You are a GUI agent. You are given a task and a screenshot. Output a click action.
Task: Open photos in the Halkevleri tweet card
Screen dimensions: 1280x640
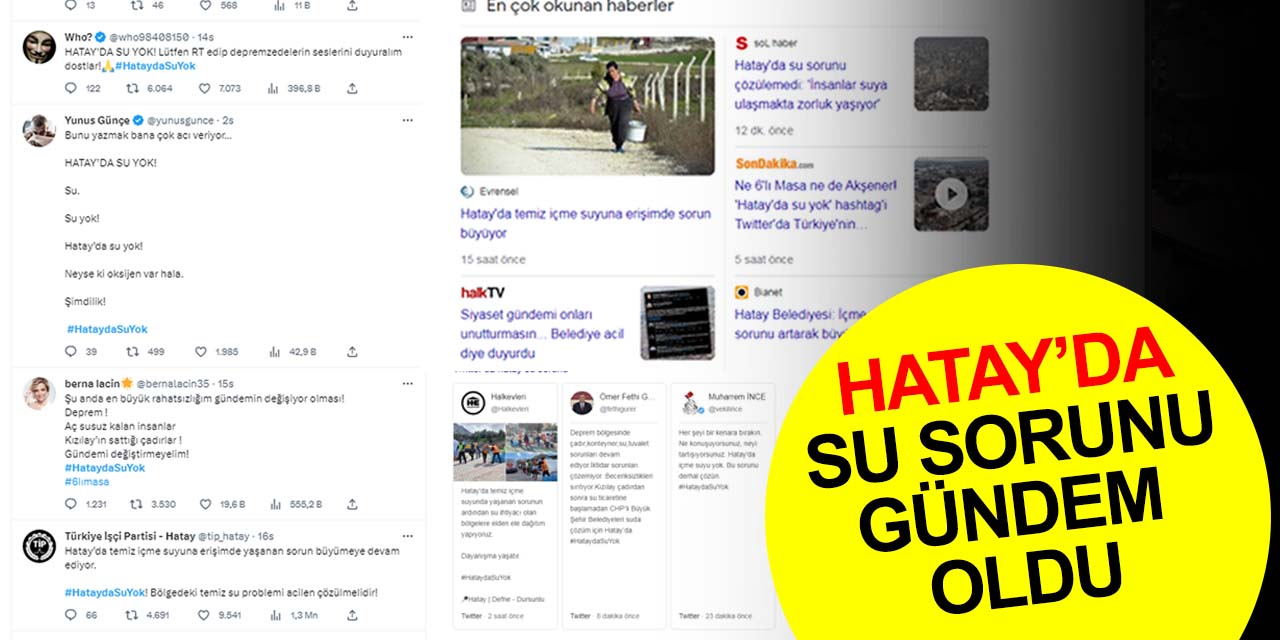point(505,451)
